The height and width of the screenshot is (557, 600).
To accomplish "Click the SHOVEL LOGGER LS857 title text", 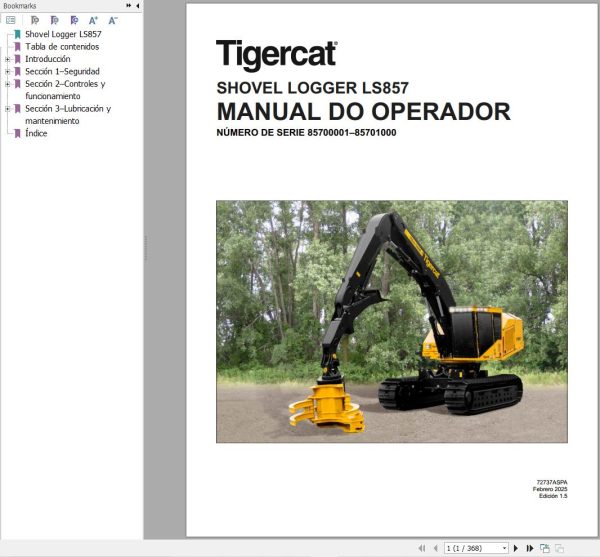I will [x=313, y=88].
